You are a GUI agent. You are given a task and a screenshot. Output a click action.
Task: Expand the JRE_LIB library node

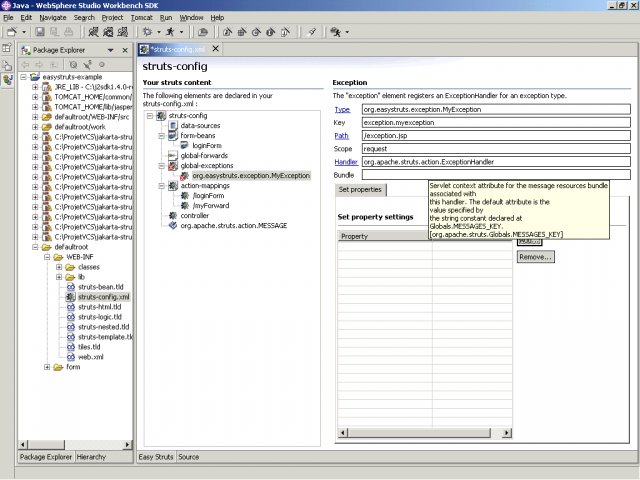coord(35,87)
